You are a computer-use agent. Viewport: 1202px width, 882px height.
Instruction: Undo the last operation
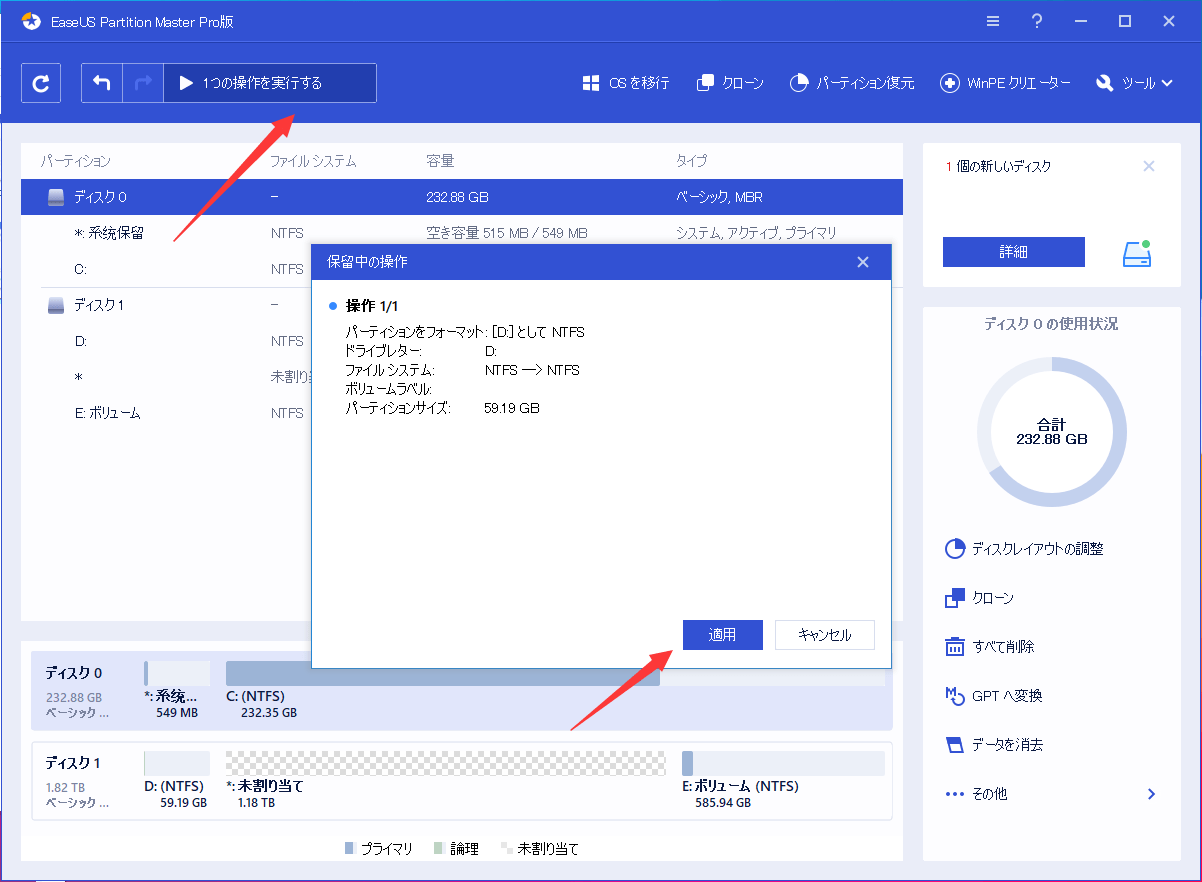pyautogui.click(x=102, y=83)
